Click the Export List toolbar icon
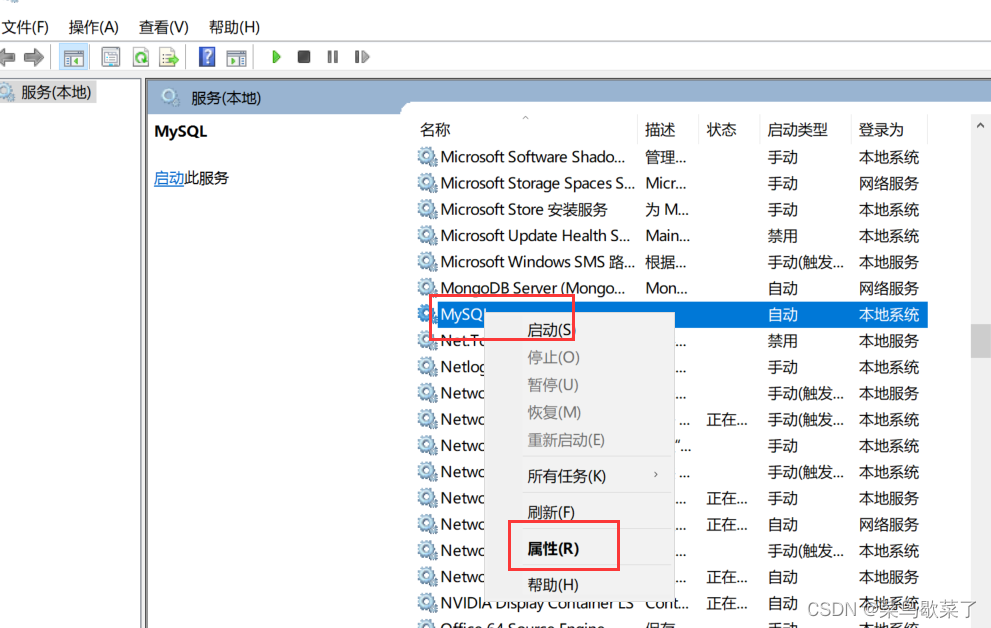This screenshot has height=628, width=991. click(x=169, y=57)
